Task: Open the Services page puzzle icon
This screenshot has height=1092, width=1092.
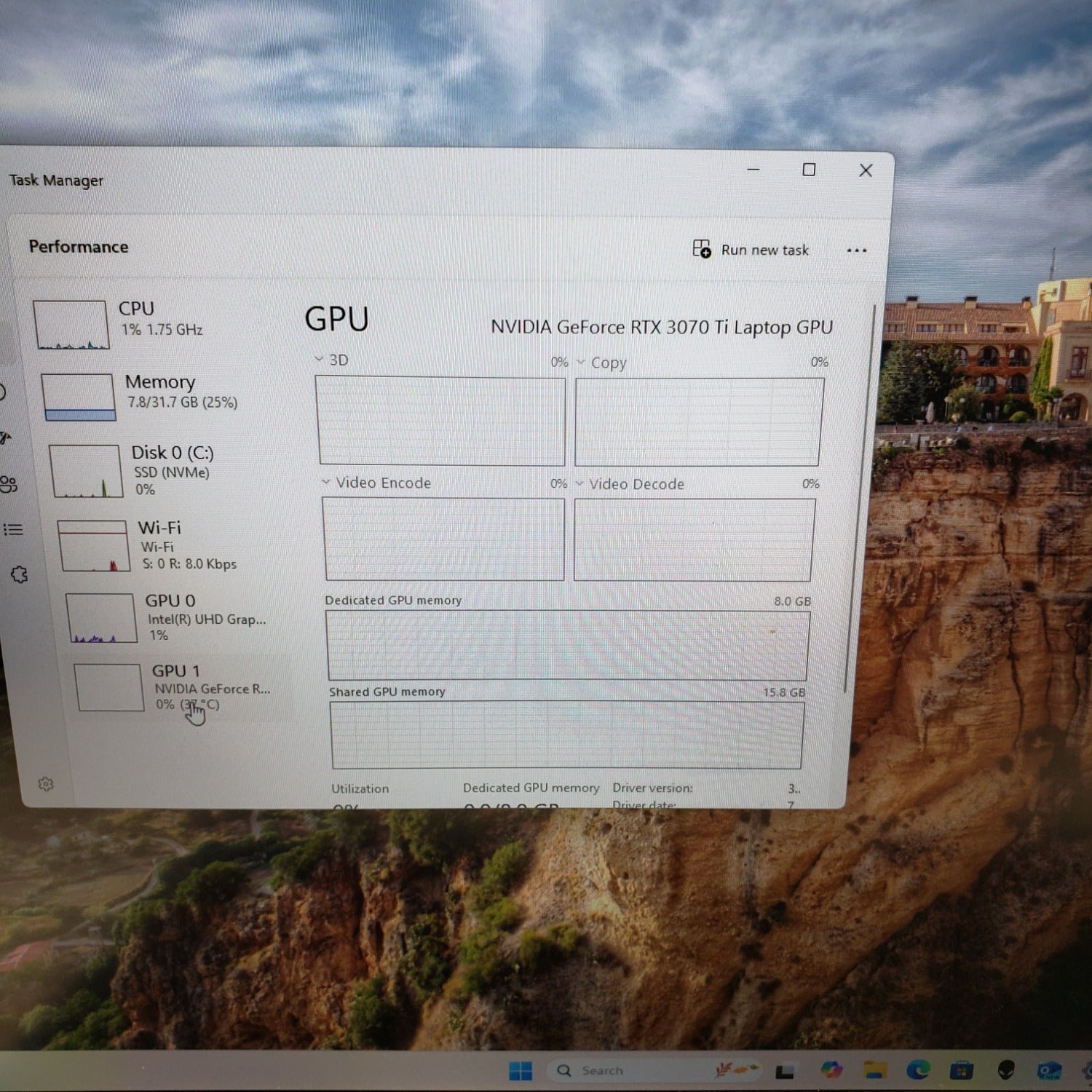Action: pyautogui.click(x=20, y=575)
